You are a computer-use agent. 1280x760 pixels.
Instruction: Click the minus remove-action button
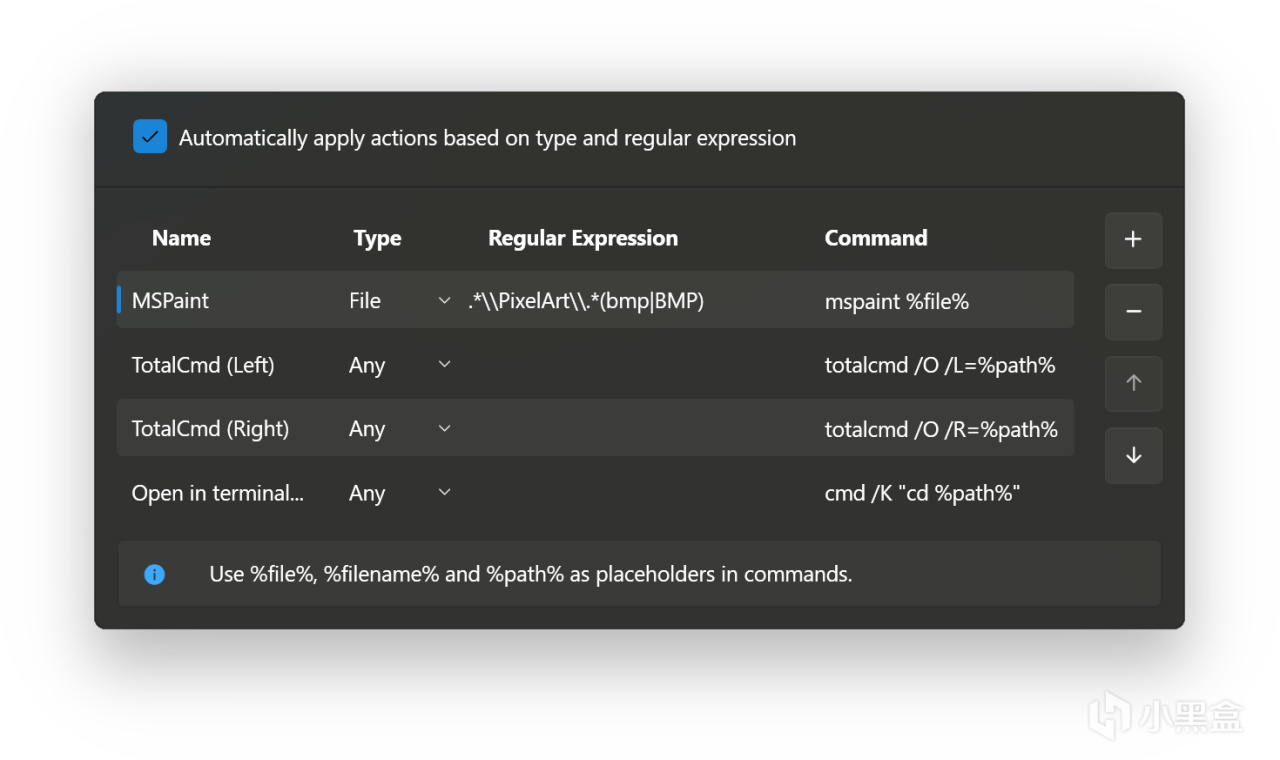(x=1133, y=312)
